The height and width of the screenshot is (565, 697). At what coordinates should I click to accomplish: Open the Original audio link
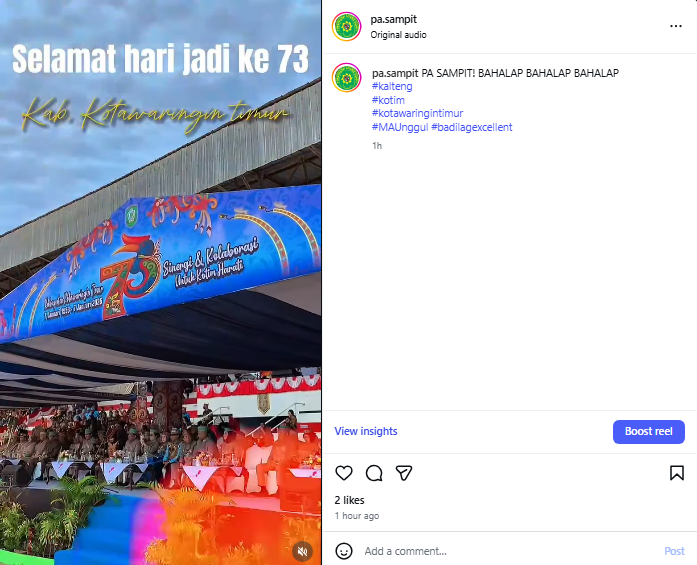tap(398, 35)
